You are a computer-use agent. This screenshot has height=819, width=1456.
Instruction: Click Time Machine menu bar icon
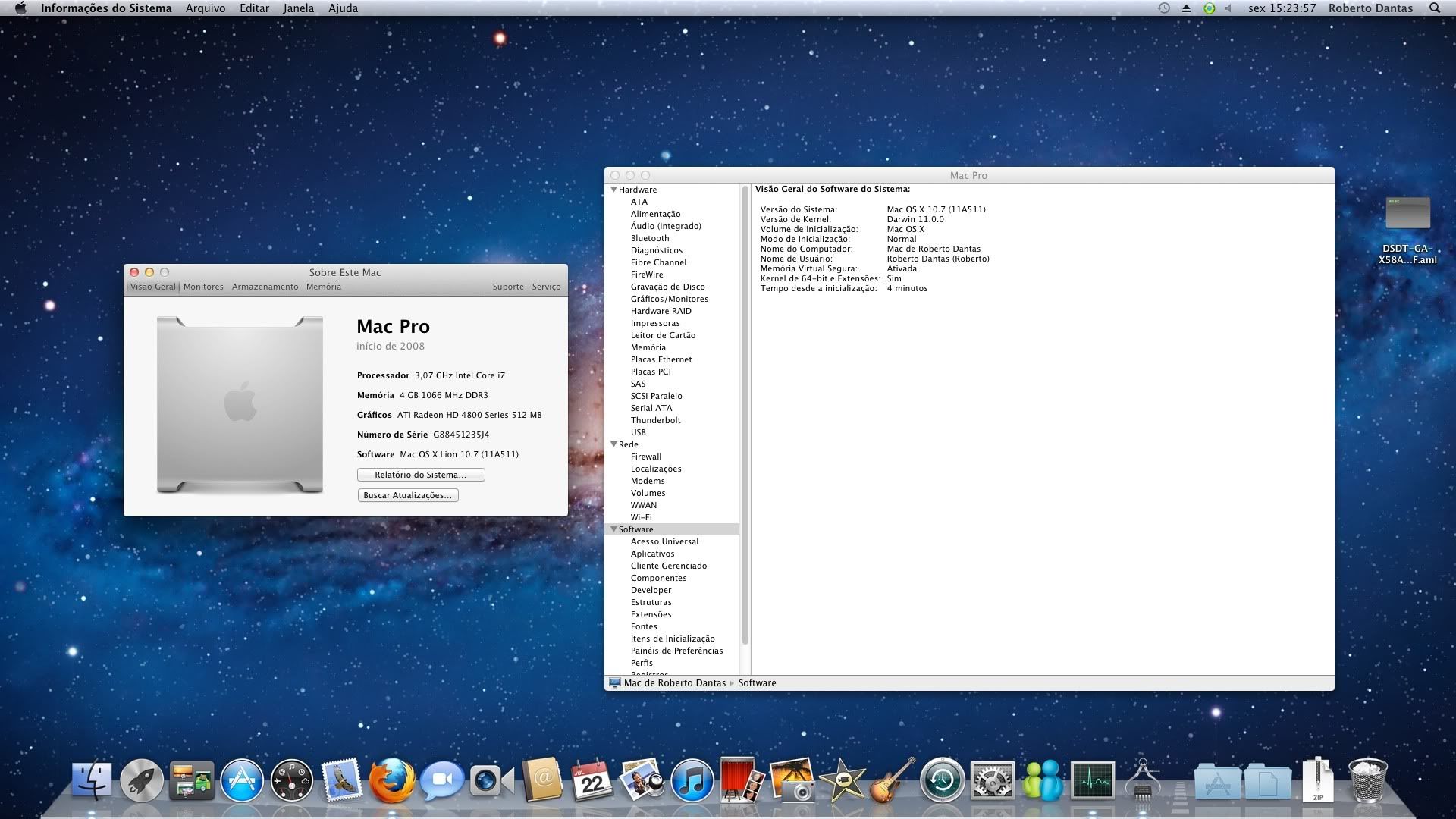[1163, 8]
